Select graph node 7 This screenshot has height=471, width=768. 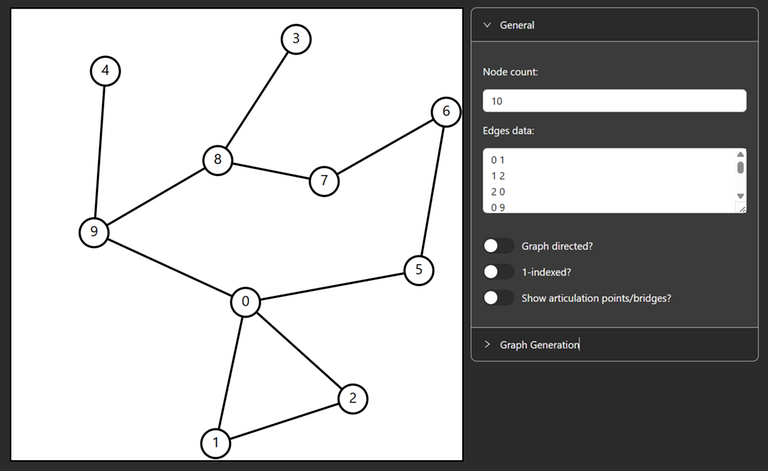pyautogui.click(x=324, y=181)
